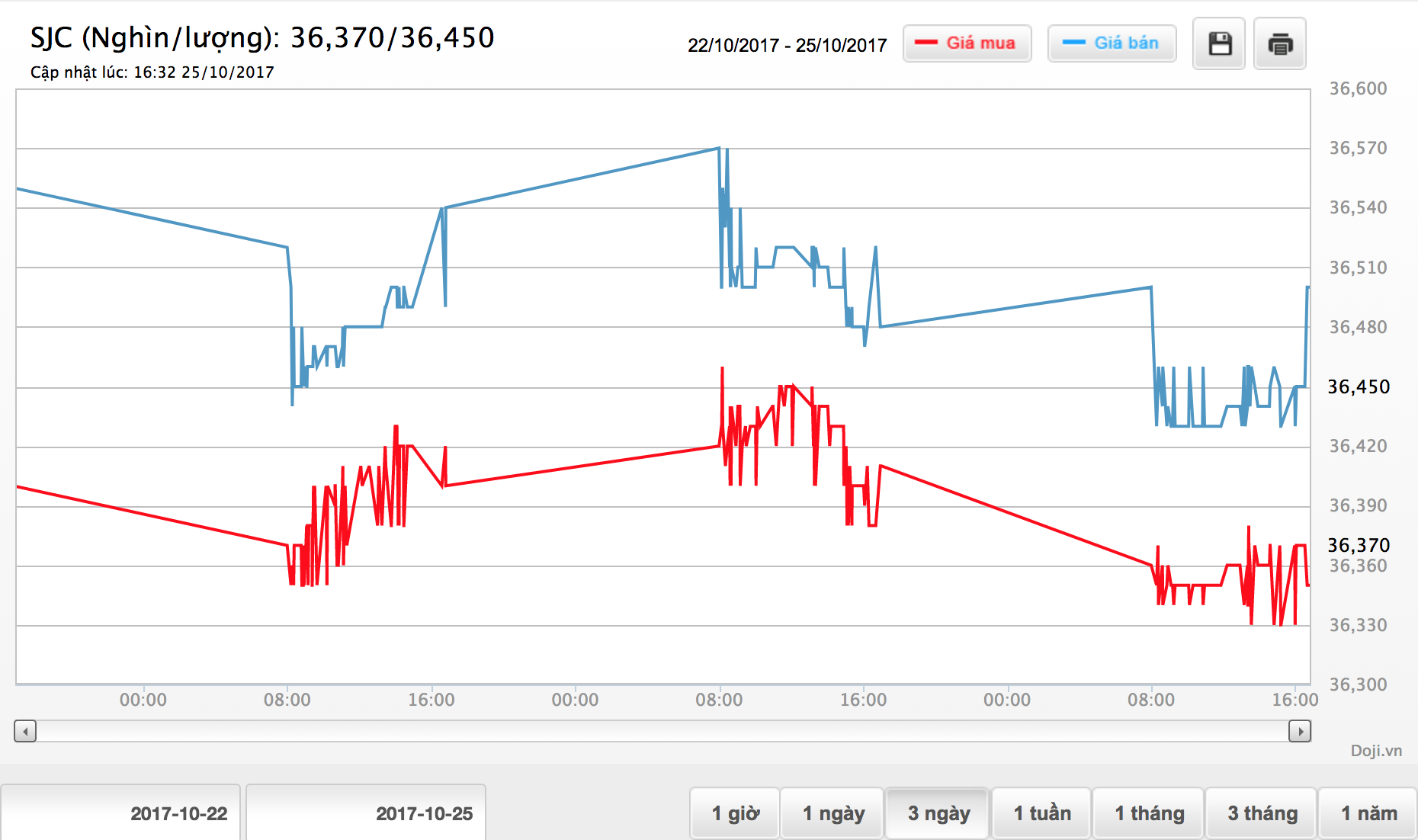The image size is (1418, 840).
Task: Click the 36,480 y-axis label
Action: 1358,328
